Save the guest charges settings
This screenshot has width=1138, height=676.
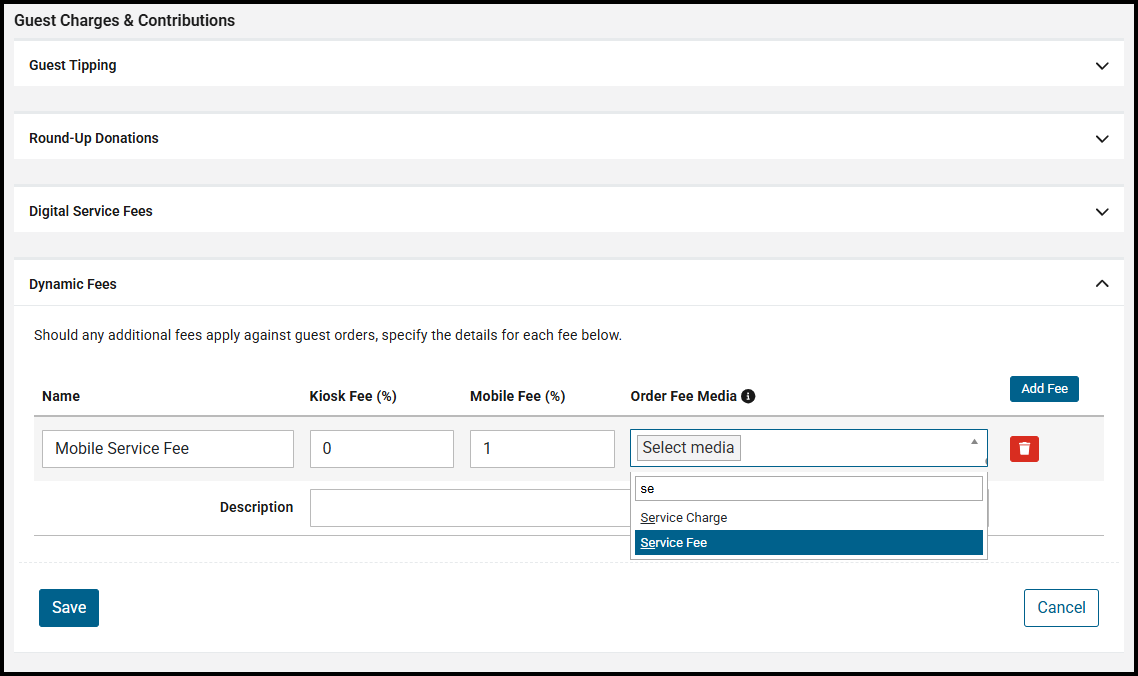69,608
